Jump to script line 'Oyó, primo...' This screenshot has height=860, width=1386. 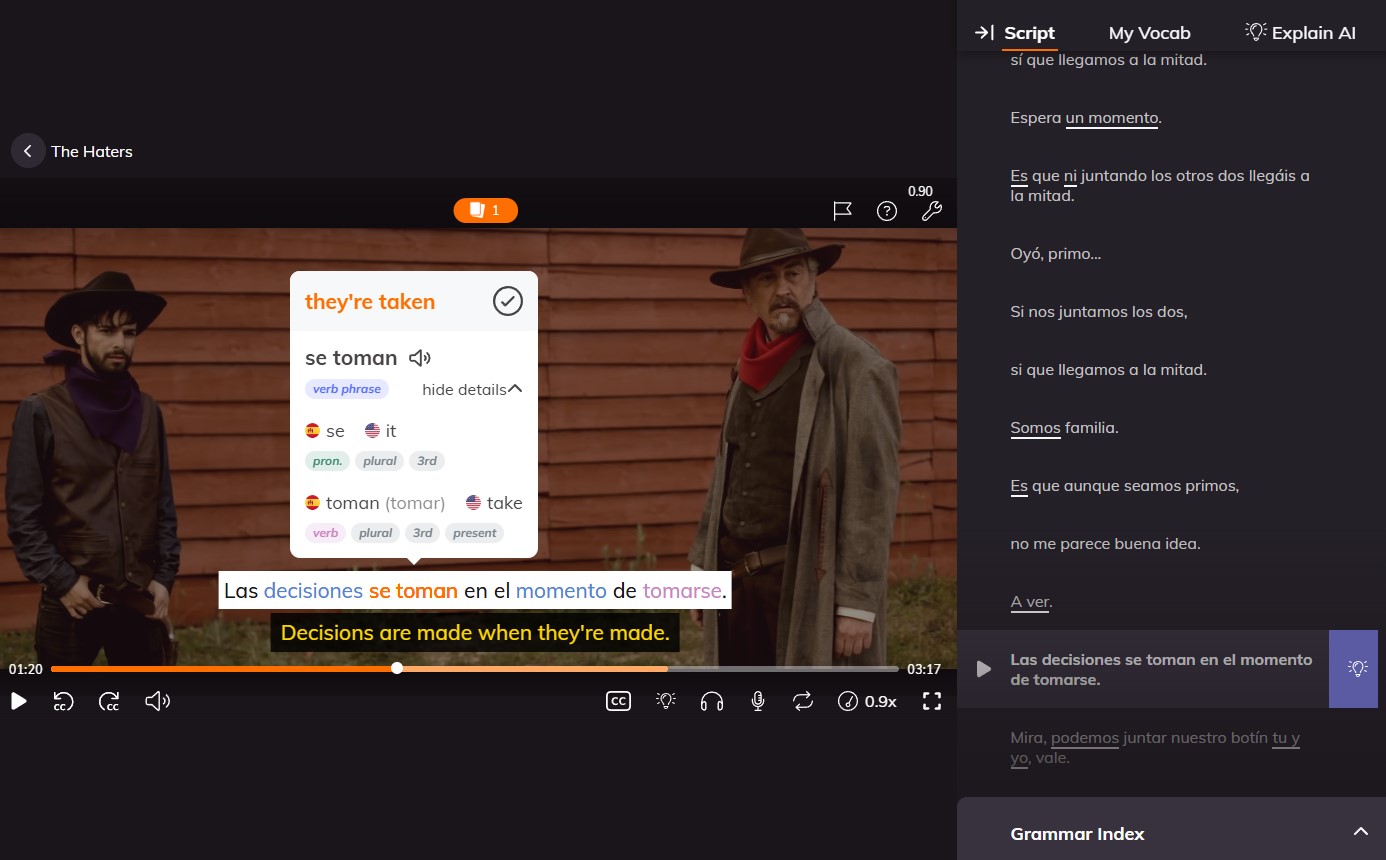[1056, 254]
